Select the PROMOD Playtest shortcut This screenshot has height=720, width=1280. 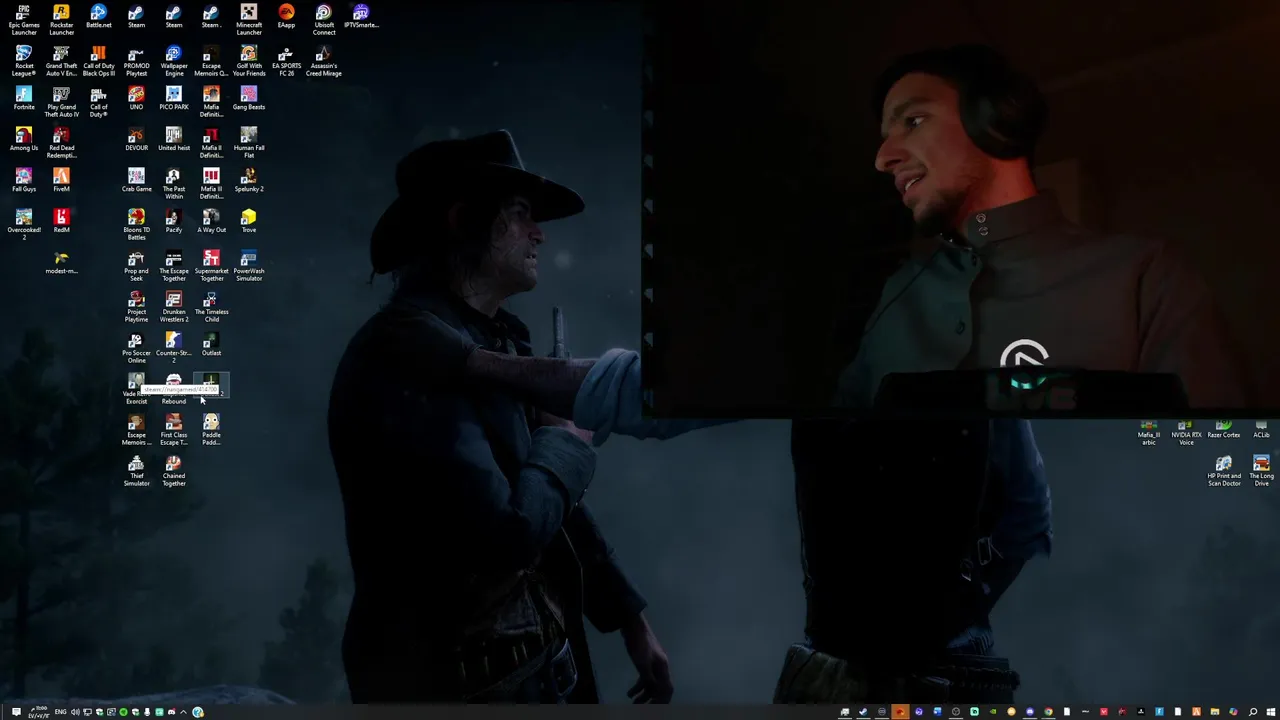point(136,61)
